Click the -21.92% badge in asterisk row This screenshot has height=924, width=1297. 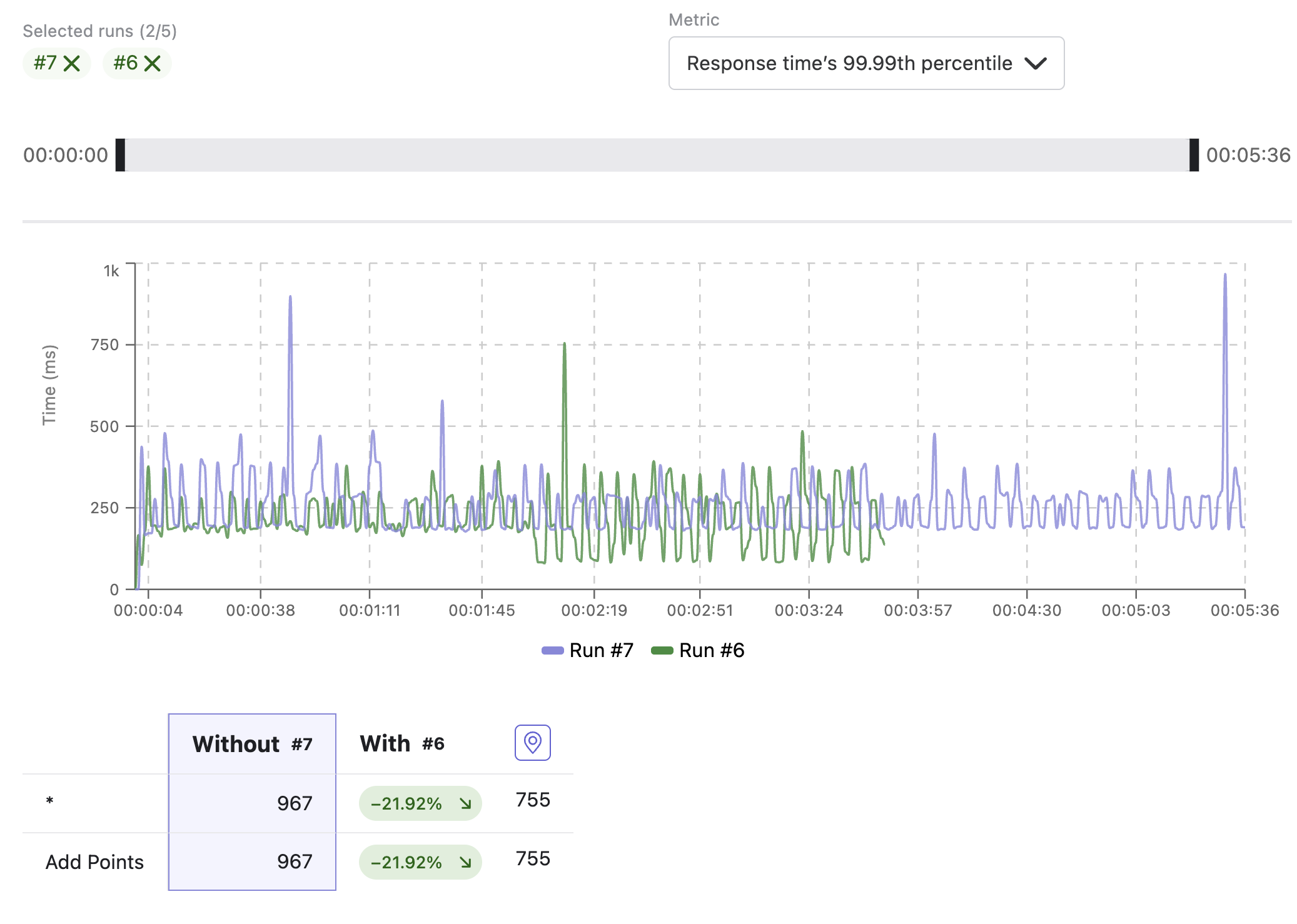click(420, 803)
